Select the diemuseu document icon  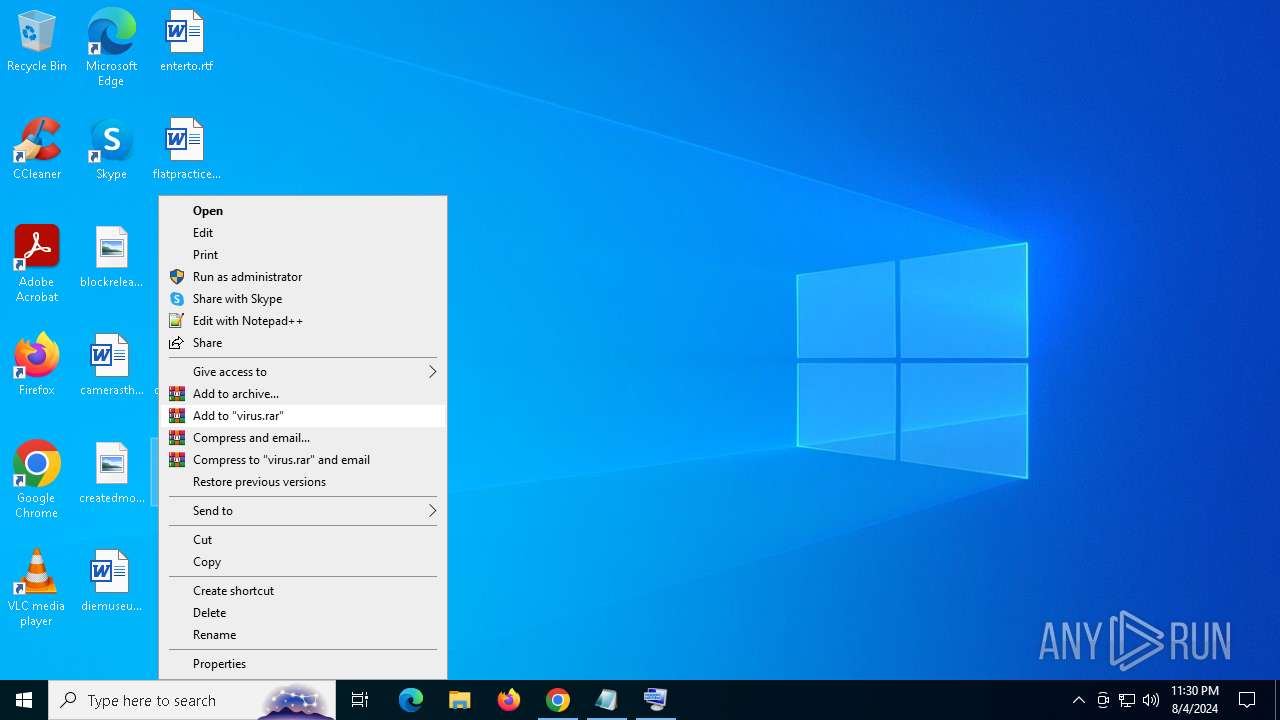(111, 582)
